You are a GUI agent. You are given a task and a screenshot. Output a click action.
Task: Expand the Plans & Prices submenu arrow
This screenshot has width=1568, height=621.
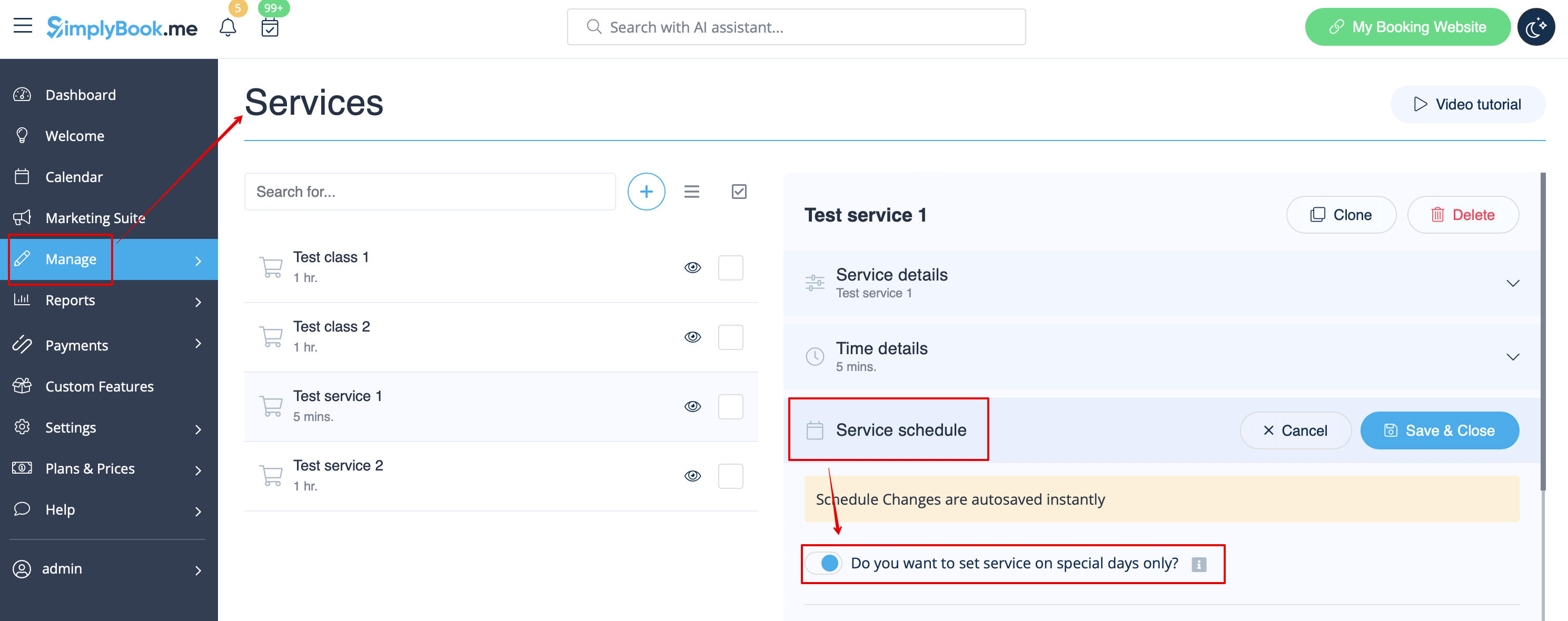click(199, 470)
